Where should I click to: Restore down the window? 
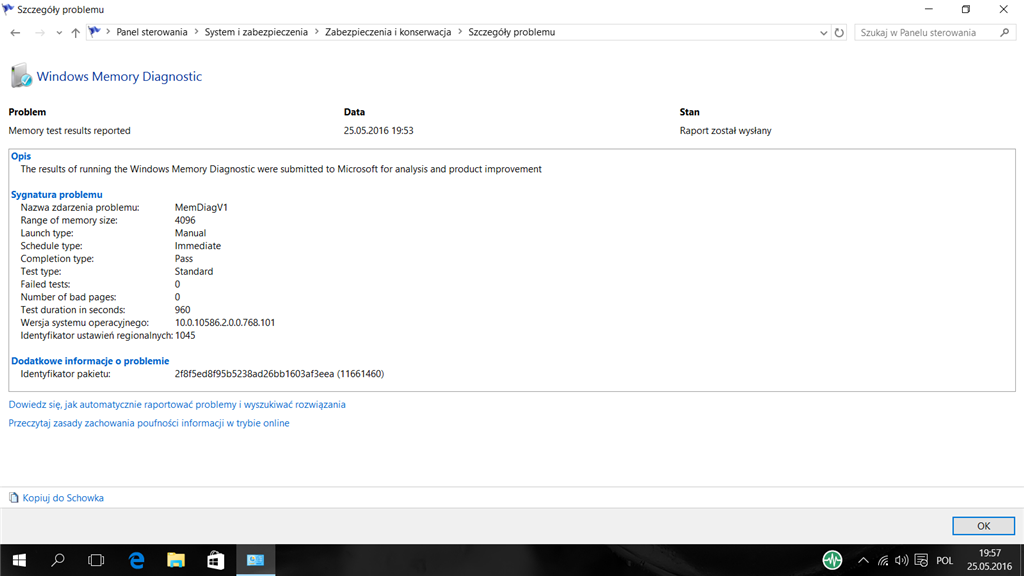click(966, 9)
